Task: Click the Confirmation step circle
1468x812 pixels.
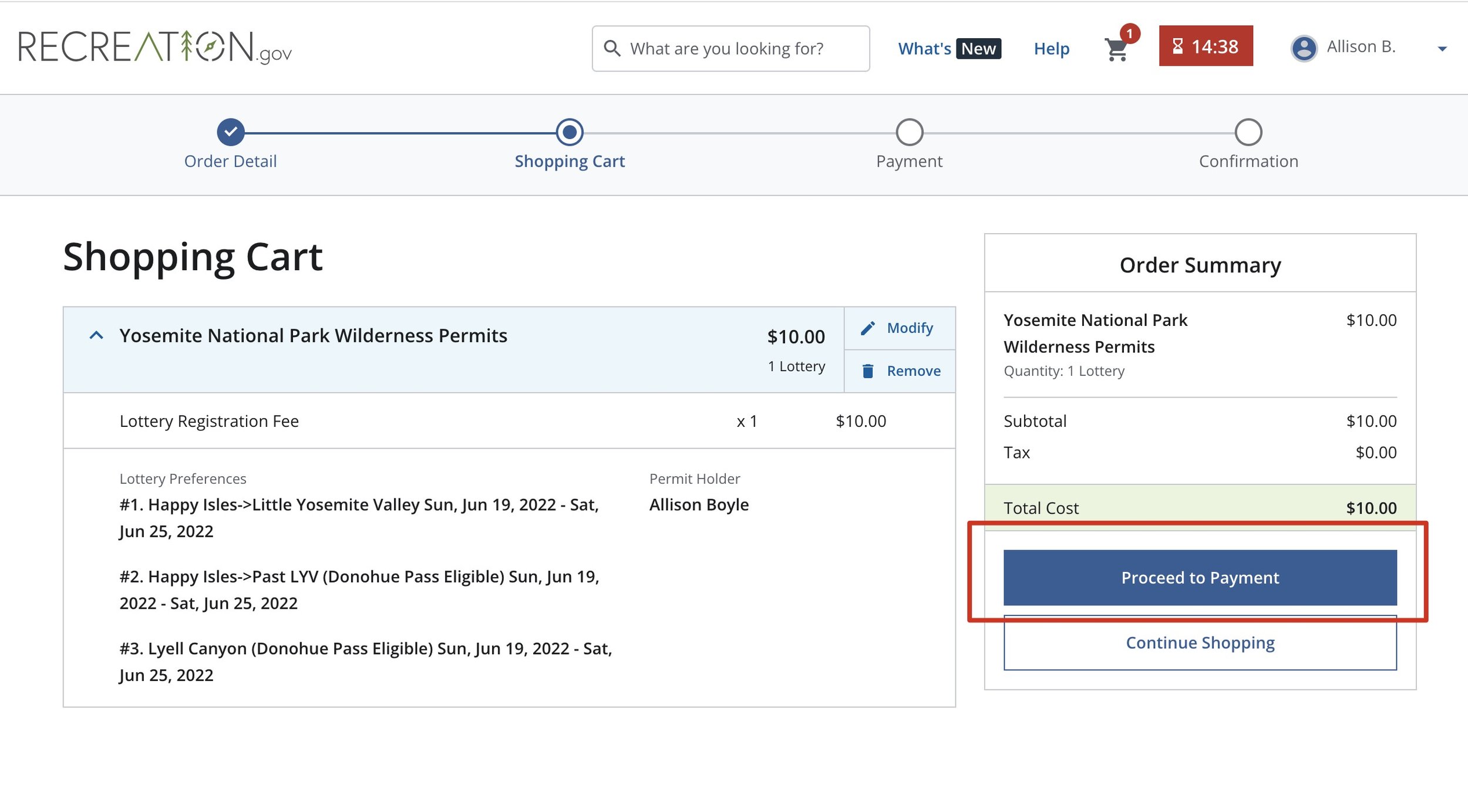Action: click(1248, 132)
